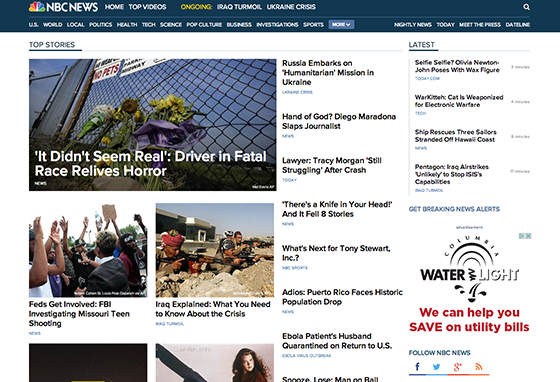Image resolution: width=560 pixels, height=382 pixels.
Task: Select the Politics section
Action: pos(100,25)
